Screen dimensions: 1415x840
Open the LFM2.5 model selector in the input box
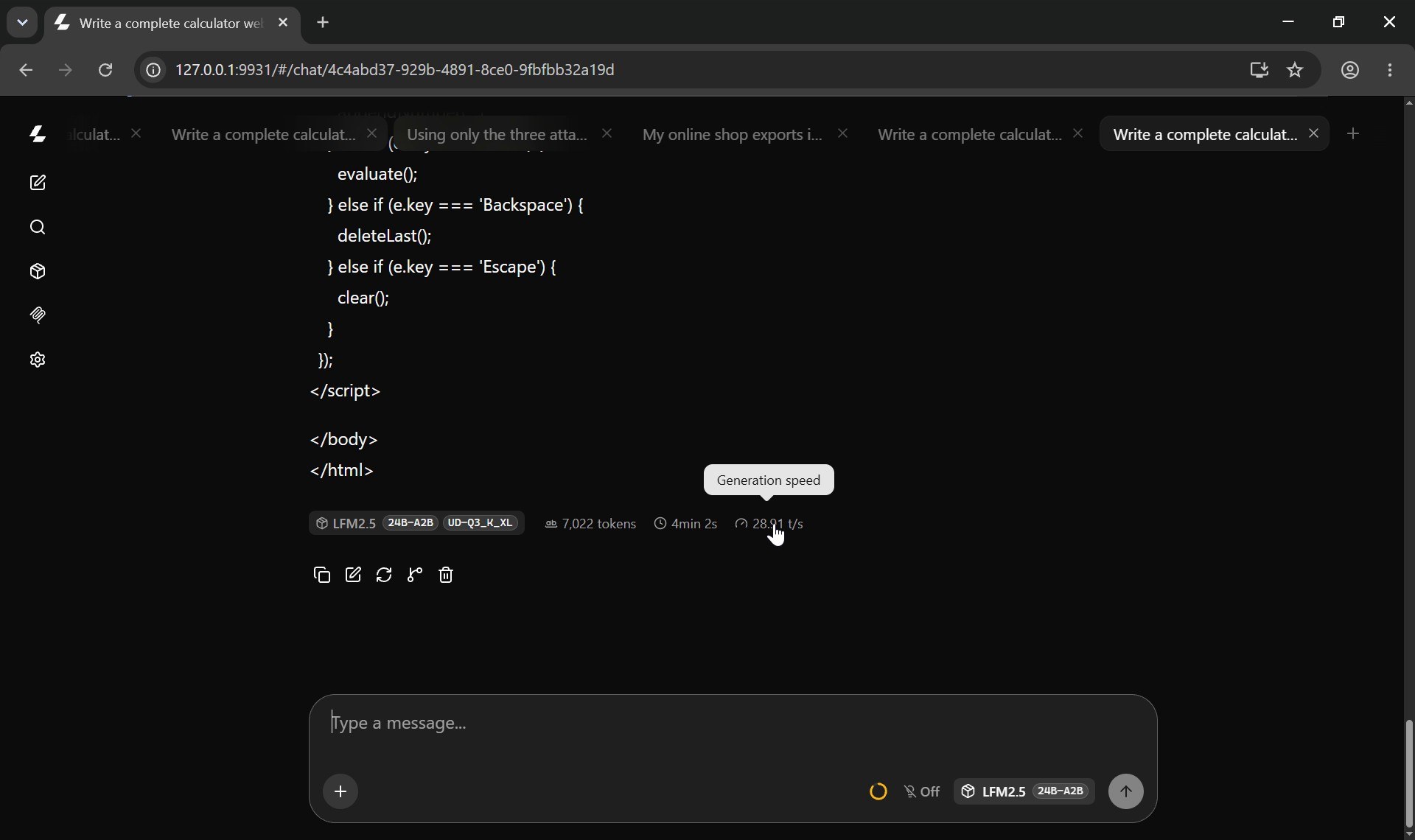(x=1024, y=791)
